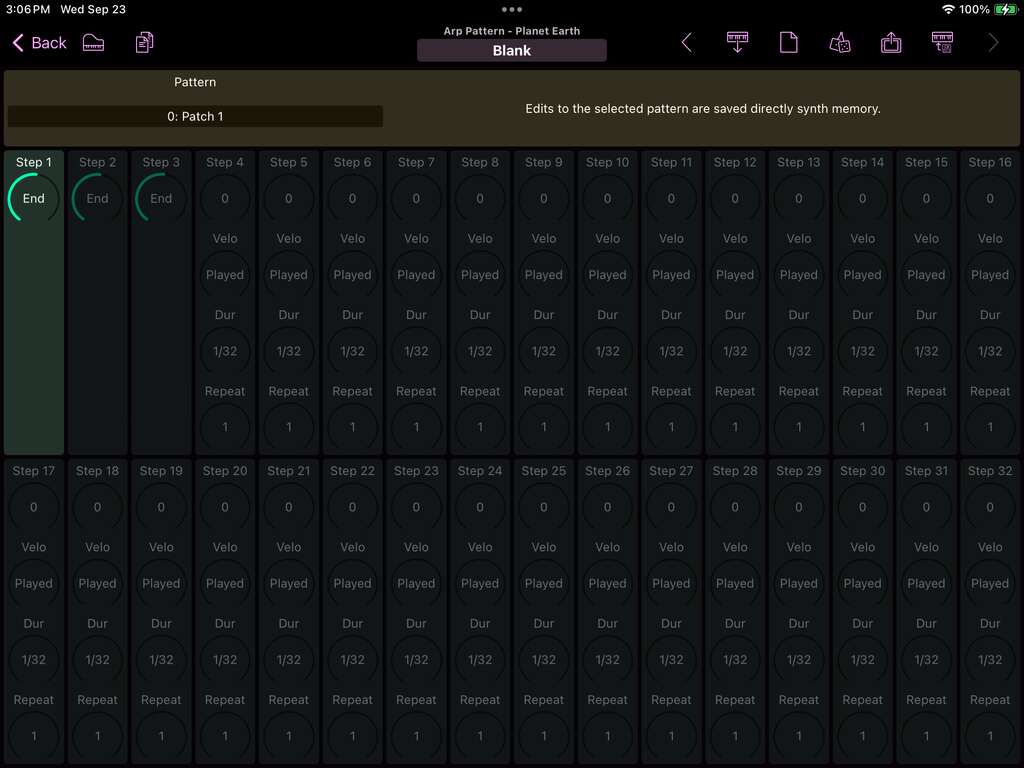Go to previous patch with left chevron
Screen dimensions: 1024x768
click(686, 43)
